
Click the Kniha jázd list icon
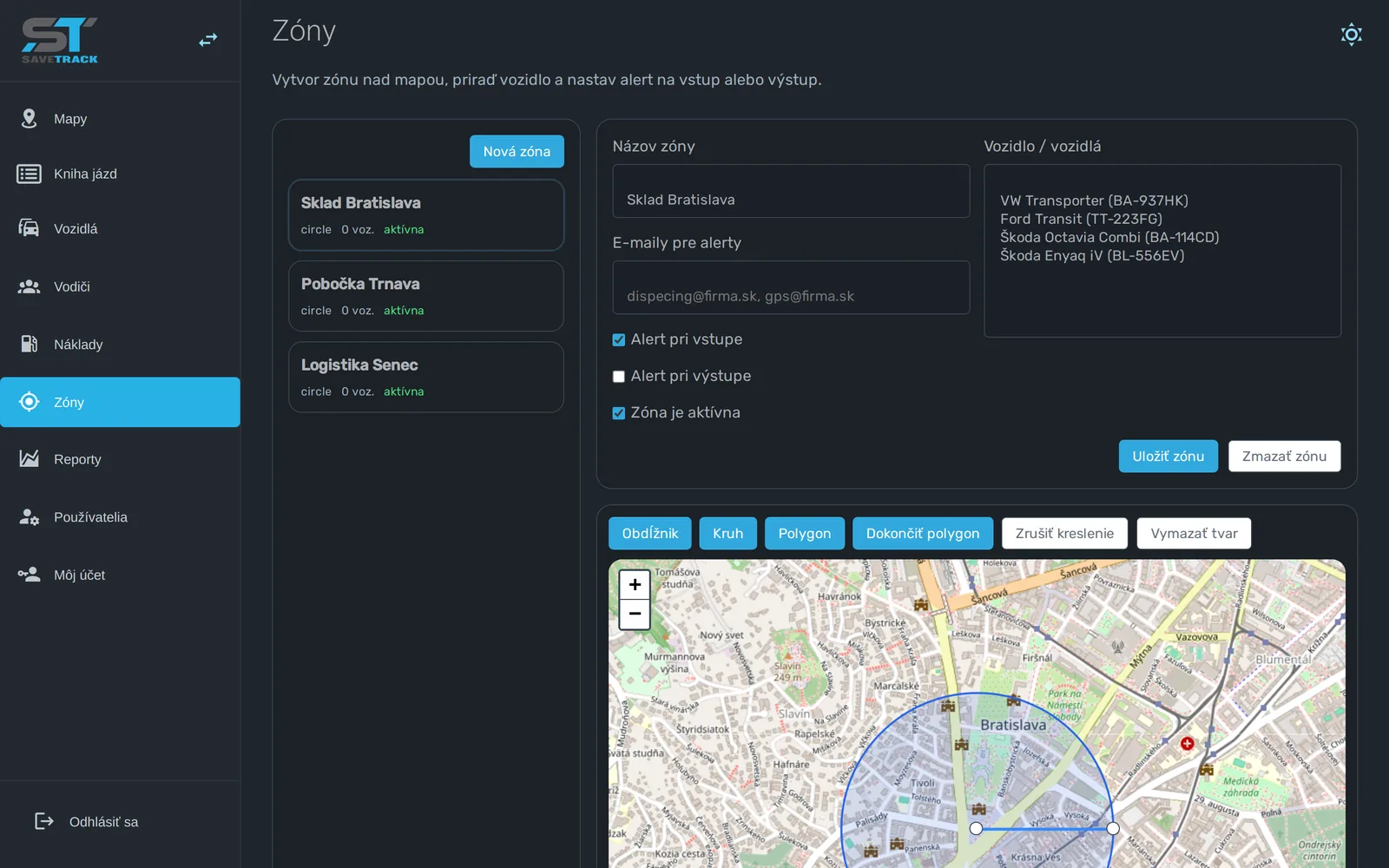click(x=29, y=174)
